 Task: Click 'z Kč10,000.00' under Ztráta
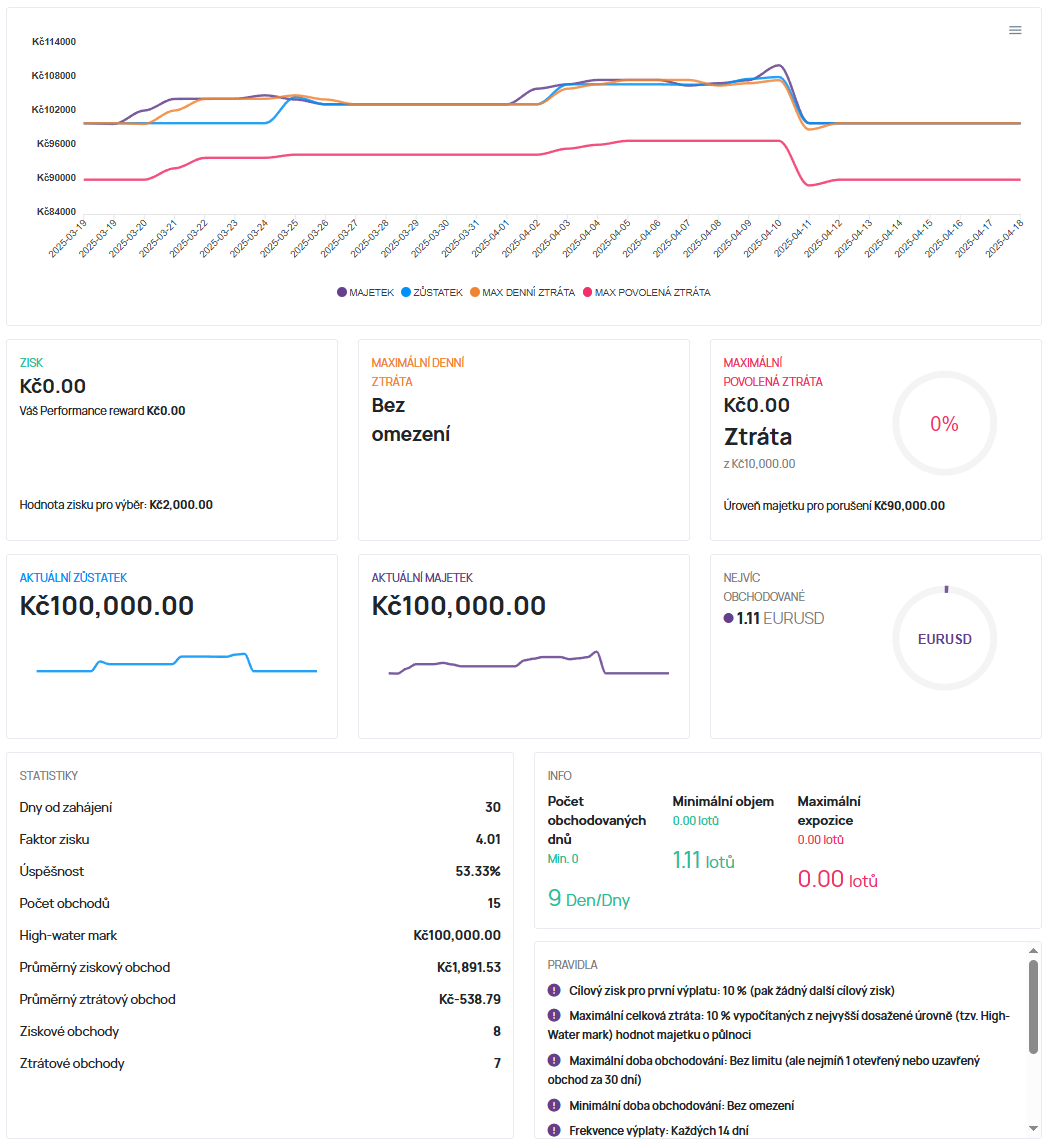coord(759,464)
